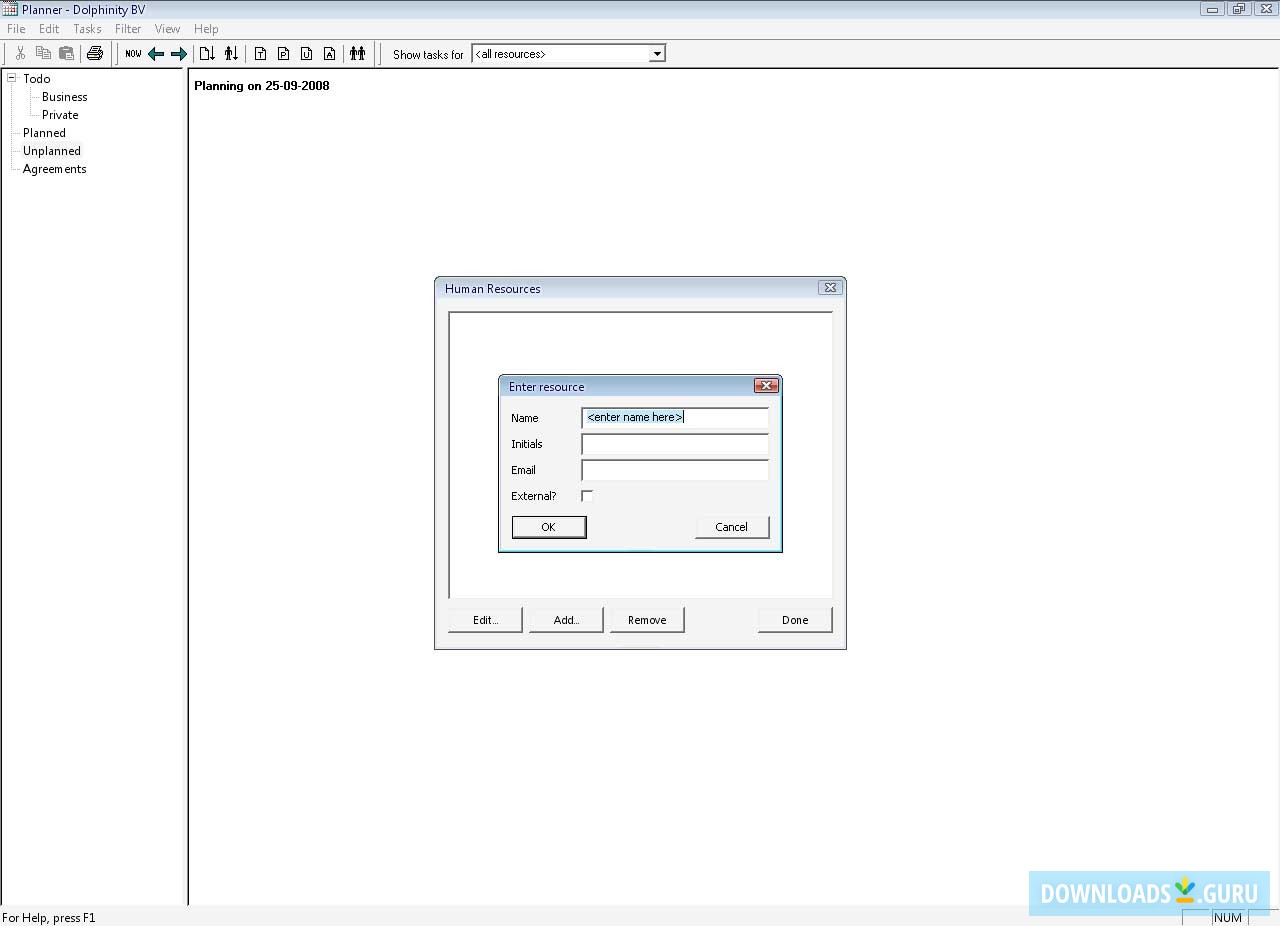
Task: Restore down the Planner window
Action: point(1239,9)
